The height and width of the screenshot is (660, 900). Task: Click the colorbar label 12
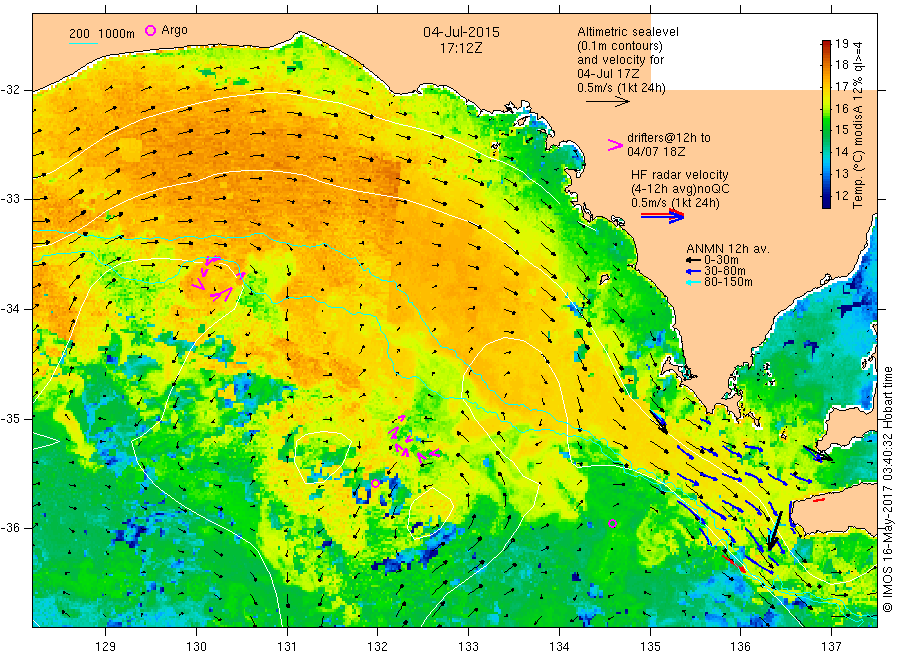(x=841, y=195)
